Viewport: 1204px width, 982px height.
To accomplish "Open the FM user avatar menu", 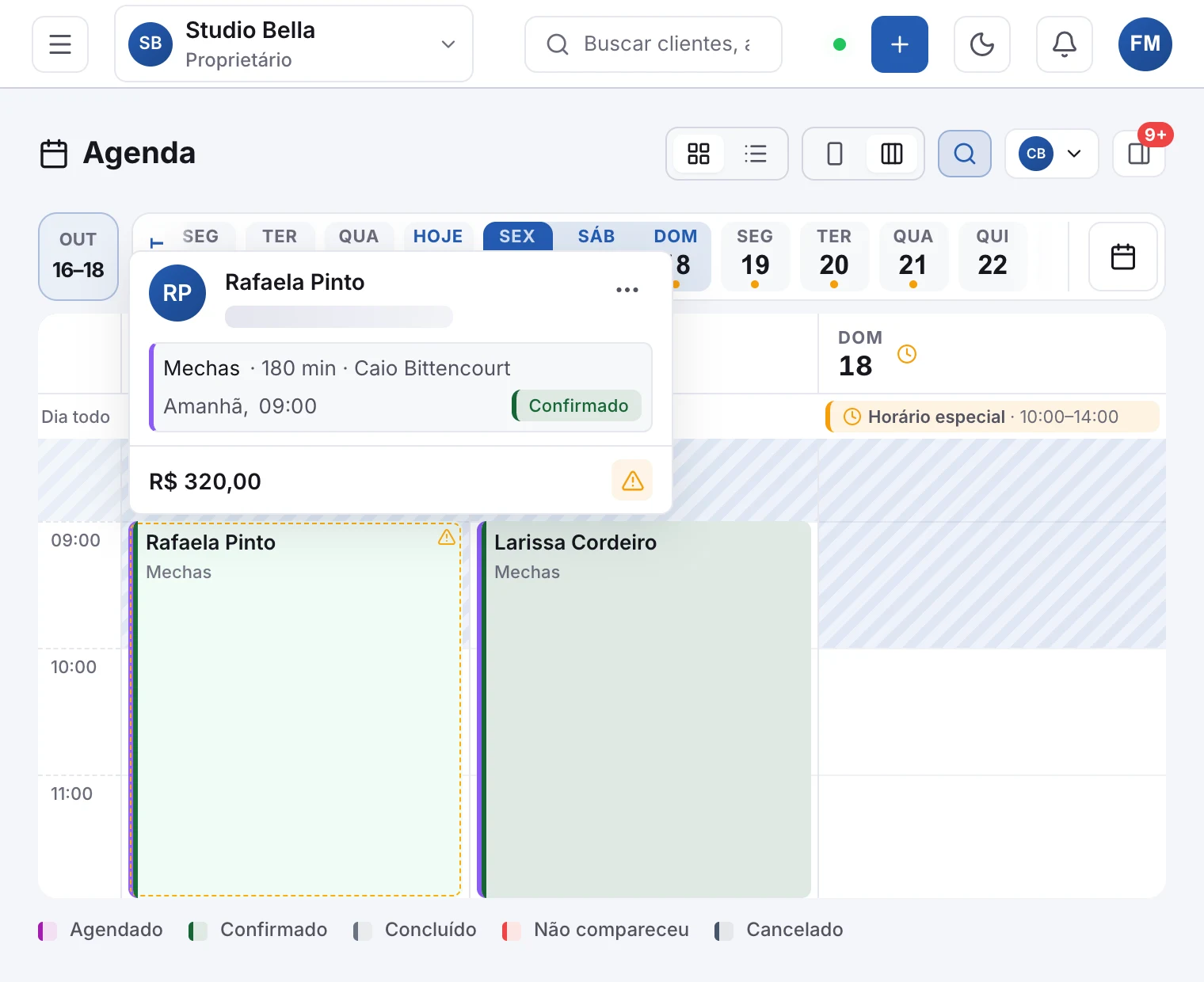I will 1145,44.
